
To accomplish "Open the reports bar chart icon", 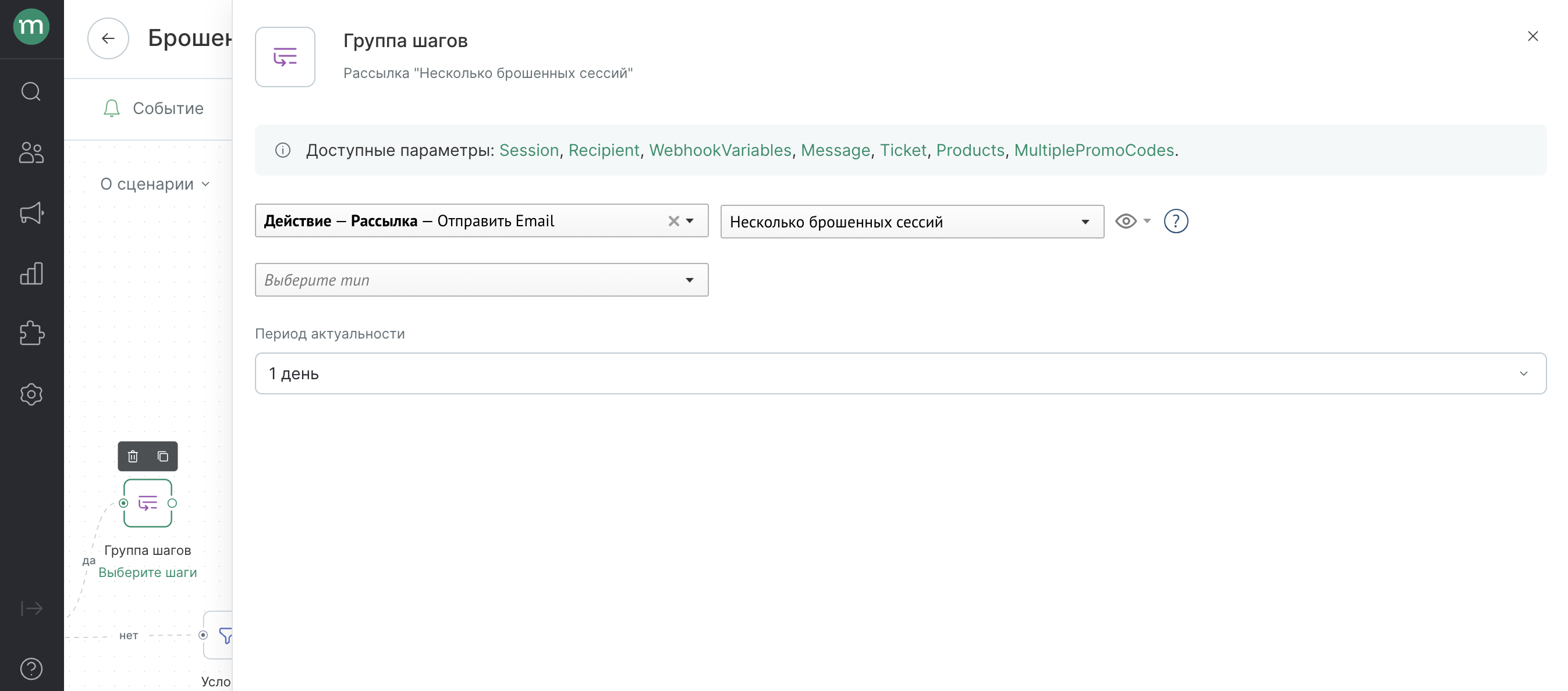I will [31, 273].
